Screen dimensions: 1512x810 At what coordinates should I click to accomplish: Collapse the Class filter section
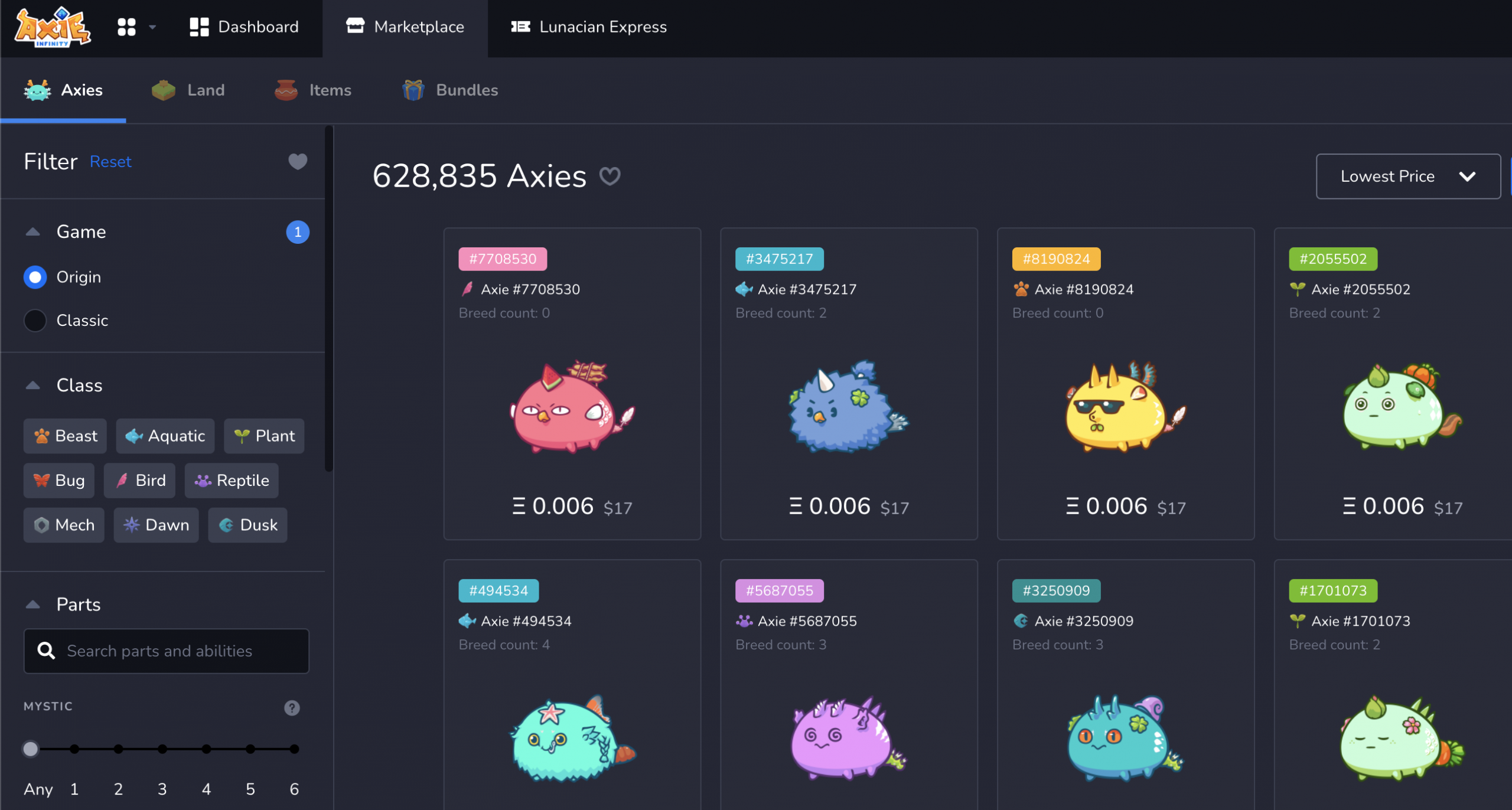[33, 386]
